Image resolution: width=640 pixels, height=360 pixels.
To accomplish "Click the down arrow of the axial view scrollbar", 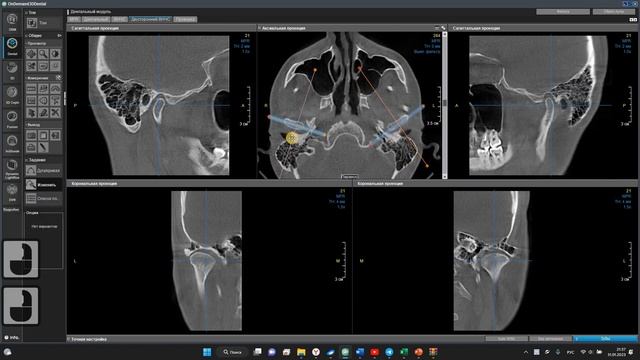I will click(445, 176).
